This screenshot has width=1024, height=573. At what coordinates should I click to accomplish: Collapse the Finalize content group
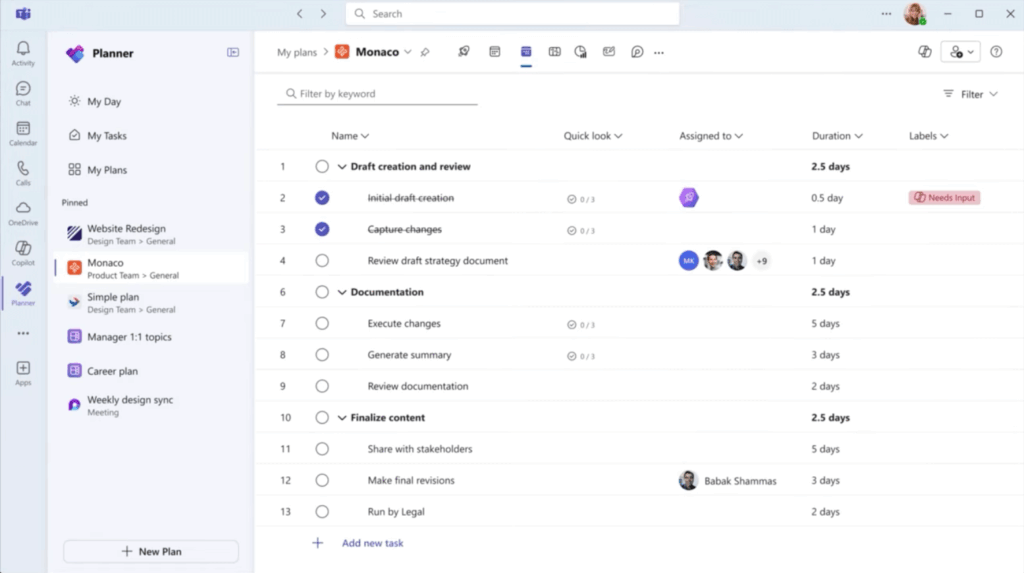tap(342, 417)
